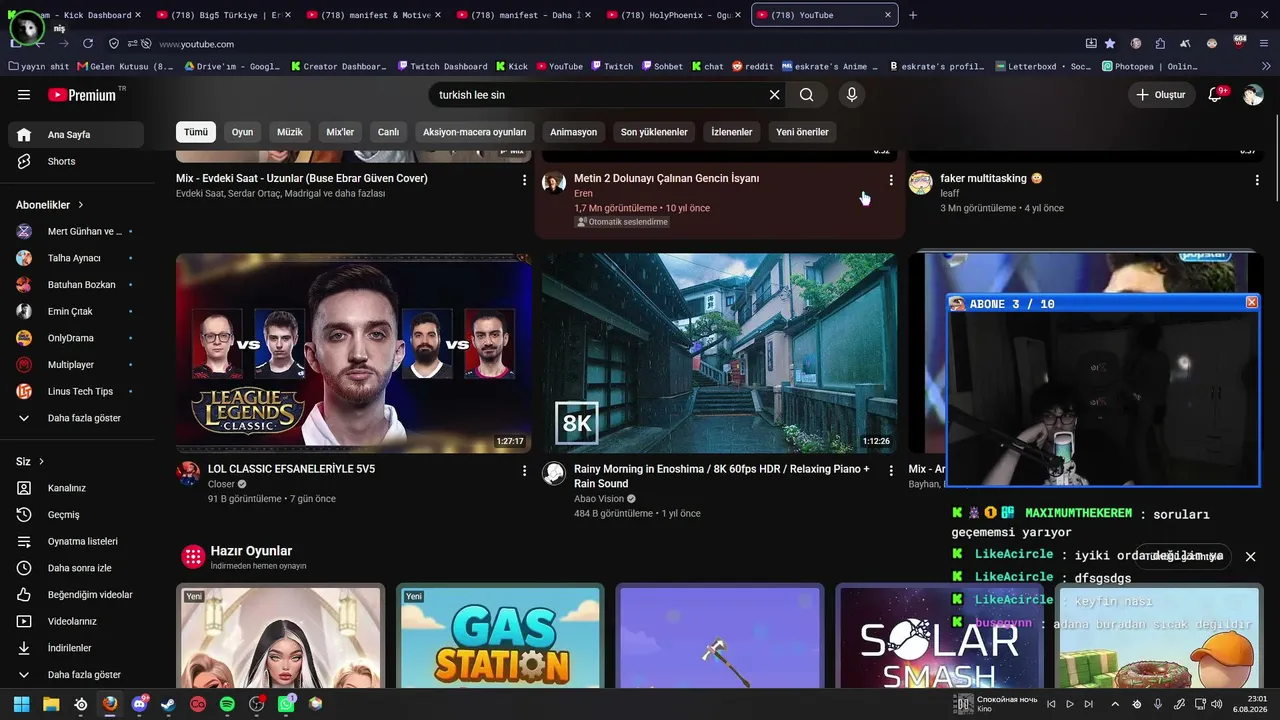
Task: Open YouTube notifications bell
Action: (x=1216, y=95)
